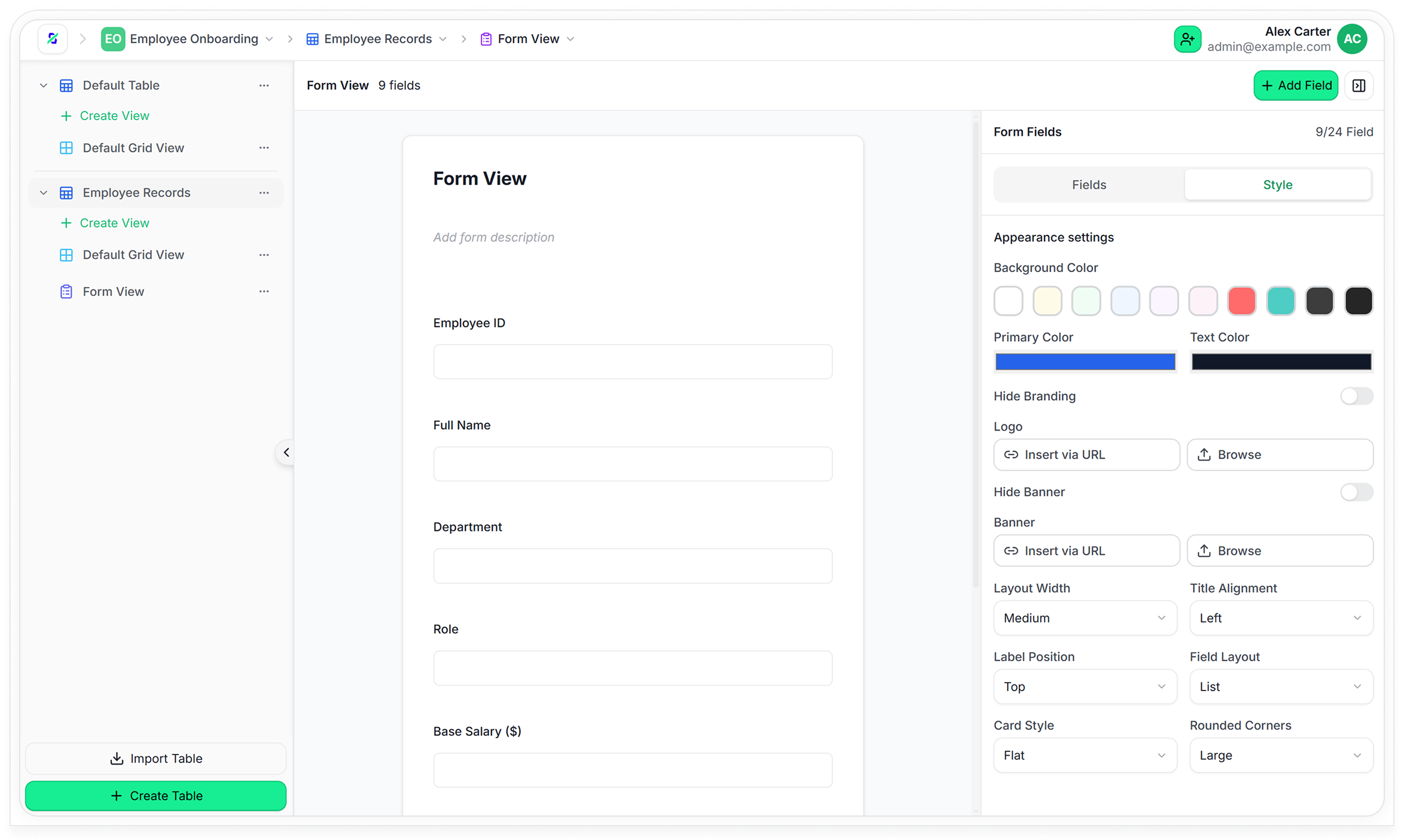
Task: Open the Title Alignment dropdown
Action: 1280,618
